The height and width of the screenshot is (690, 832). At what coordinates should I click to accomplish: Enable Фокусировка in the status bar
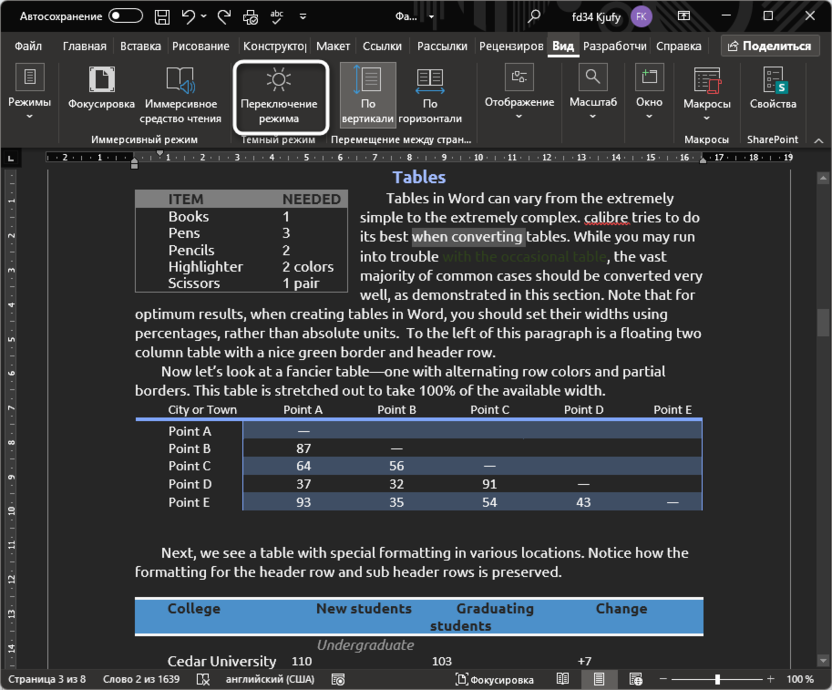pos(495,679)
